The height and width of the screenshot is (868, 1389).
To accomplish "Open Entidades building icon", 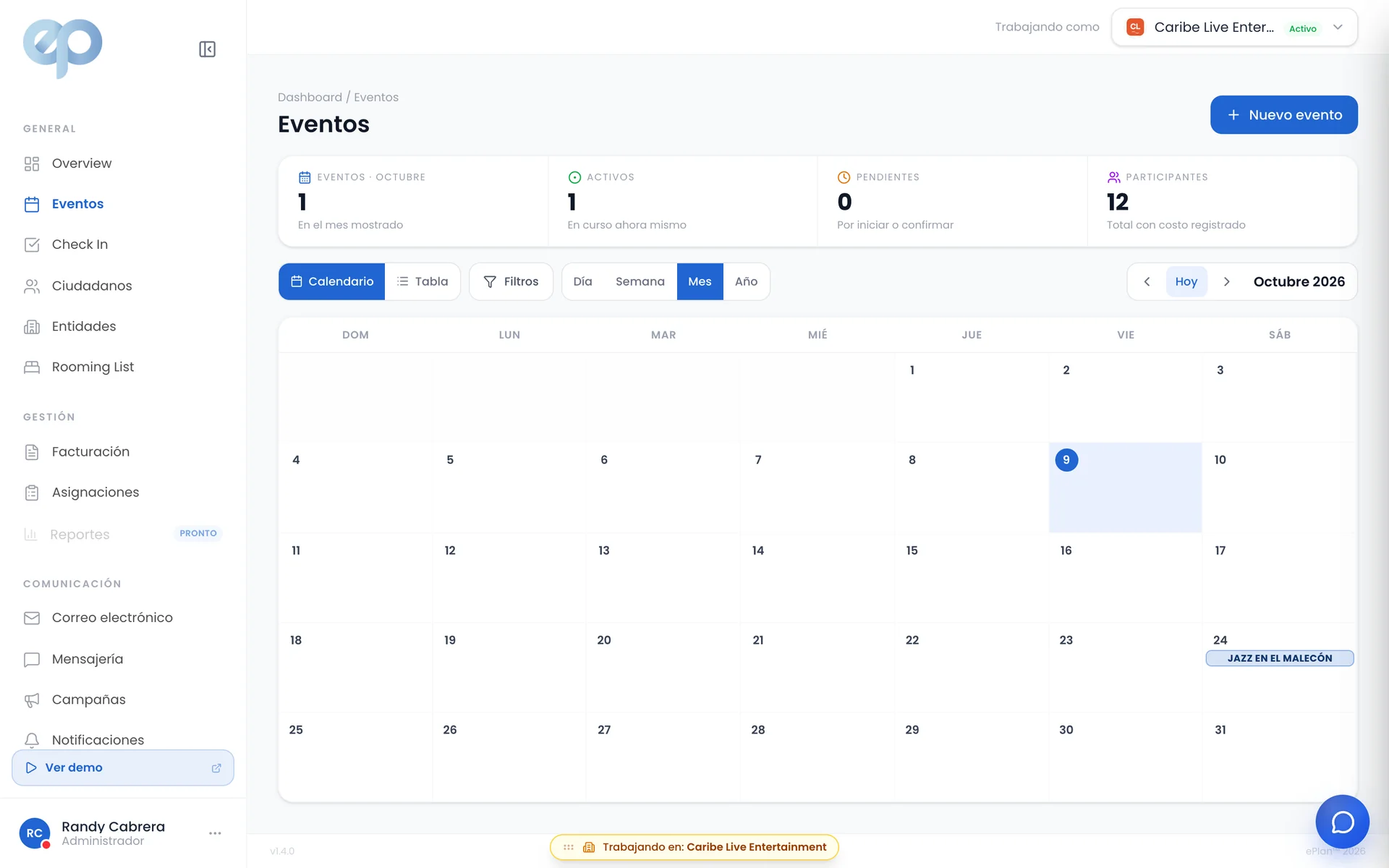I will (x=32, y=327).
